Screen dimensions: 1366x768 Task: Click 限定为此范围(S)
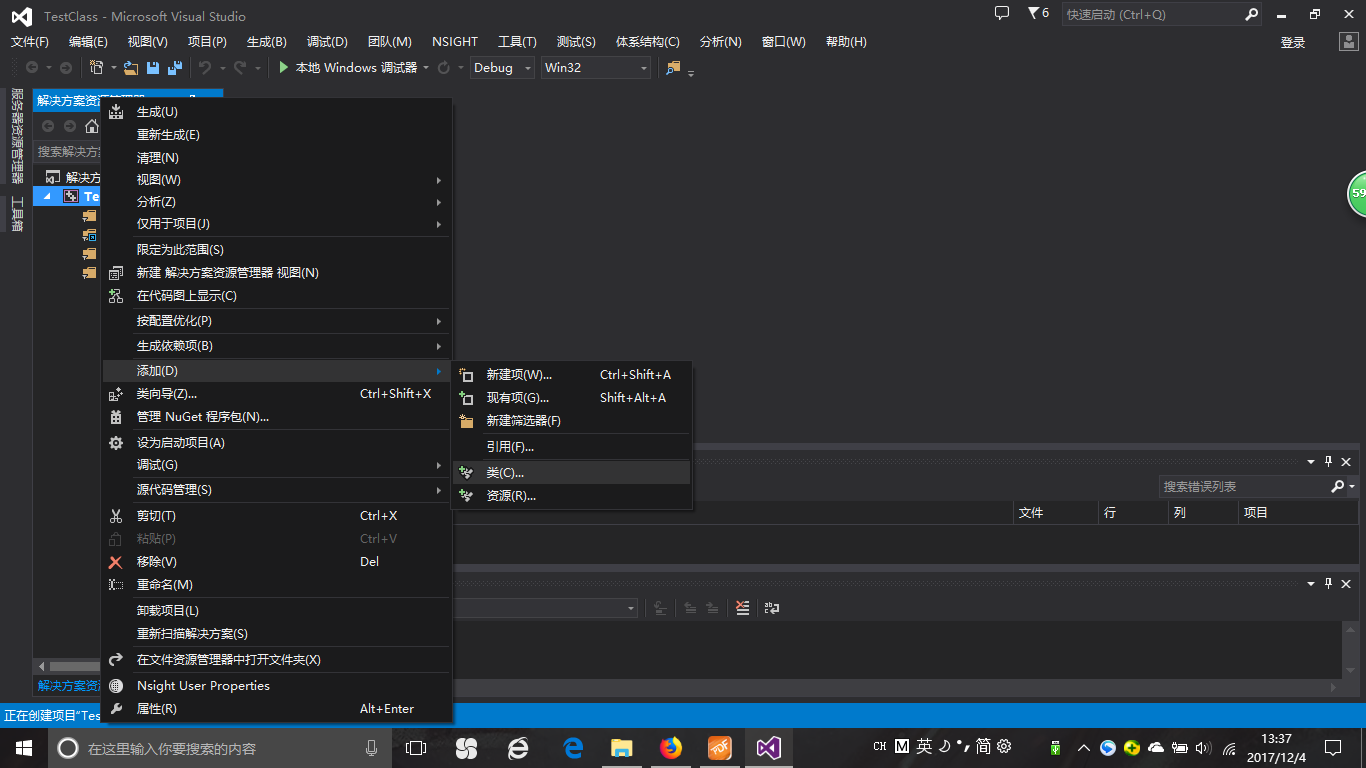tap(277, 249)
